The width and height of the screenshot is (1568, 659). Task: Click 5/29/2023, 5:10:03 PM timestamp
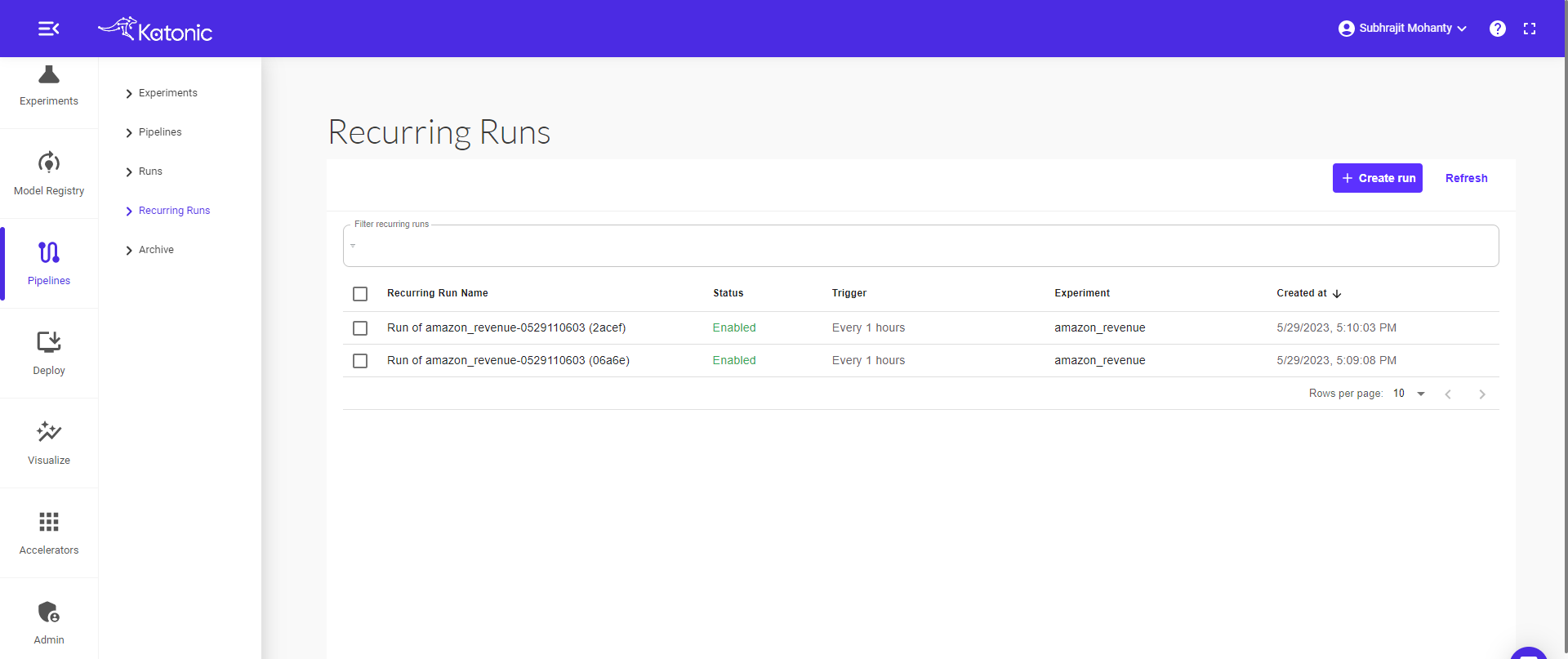(1336, 327)
